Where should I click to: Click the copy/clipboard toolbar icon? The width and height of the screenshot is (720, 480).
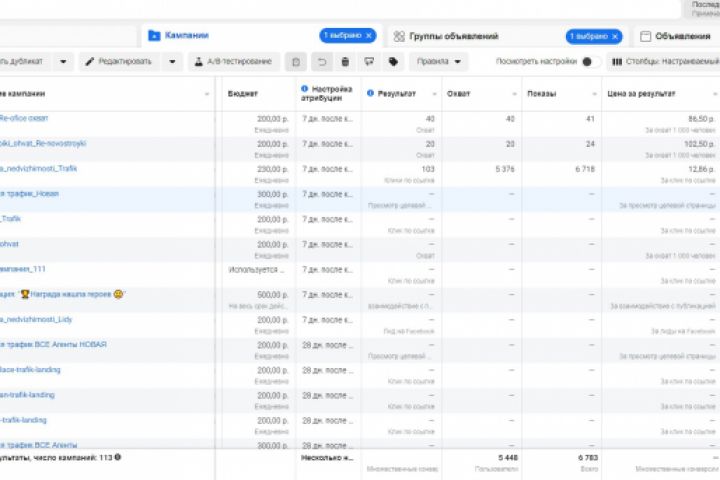[x=296, y=62]
